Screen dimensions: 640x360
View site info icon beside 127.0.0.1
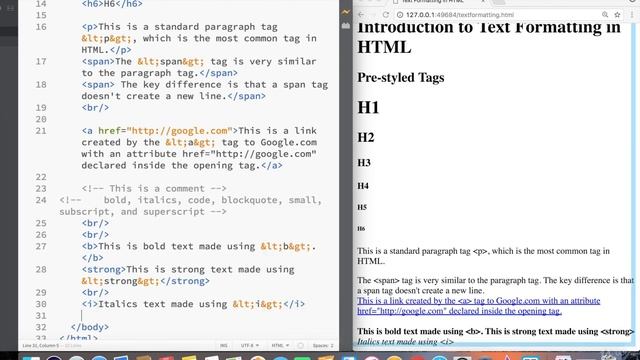click(400, 15)
